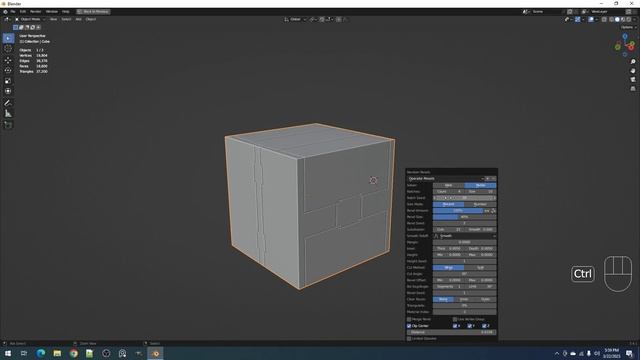Open Blender from the Windows taskbar
This screenshot has height=360, width=640.
pos(155,353)
